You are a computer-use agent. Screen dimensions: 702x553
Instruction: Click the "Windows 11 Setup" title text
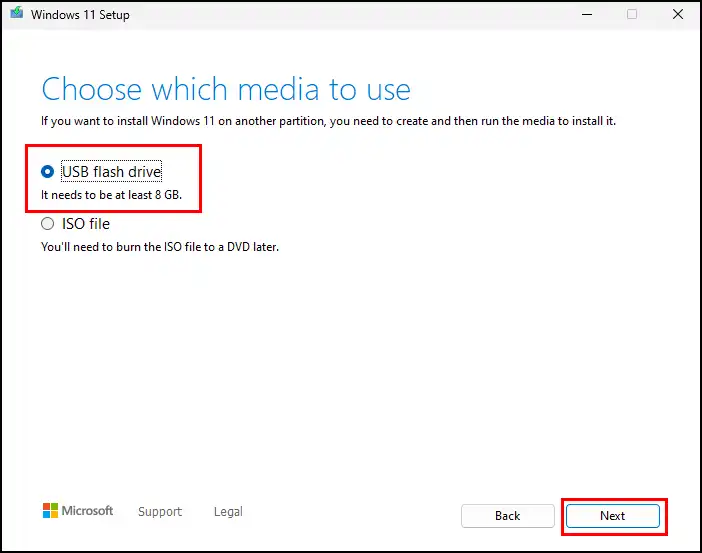80,15
